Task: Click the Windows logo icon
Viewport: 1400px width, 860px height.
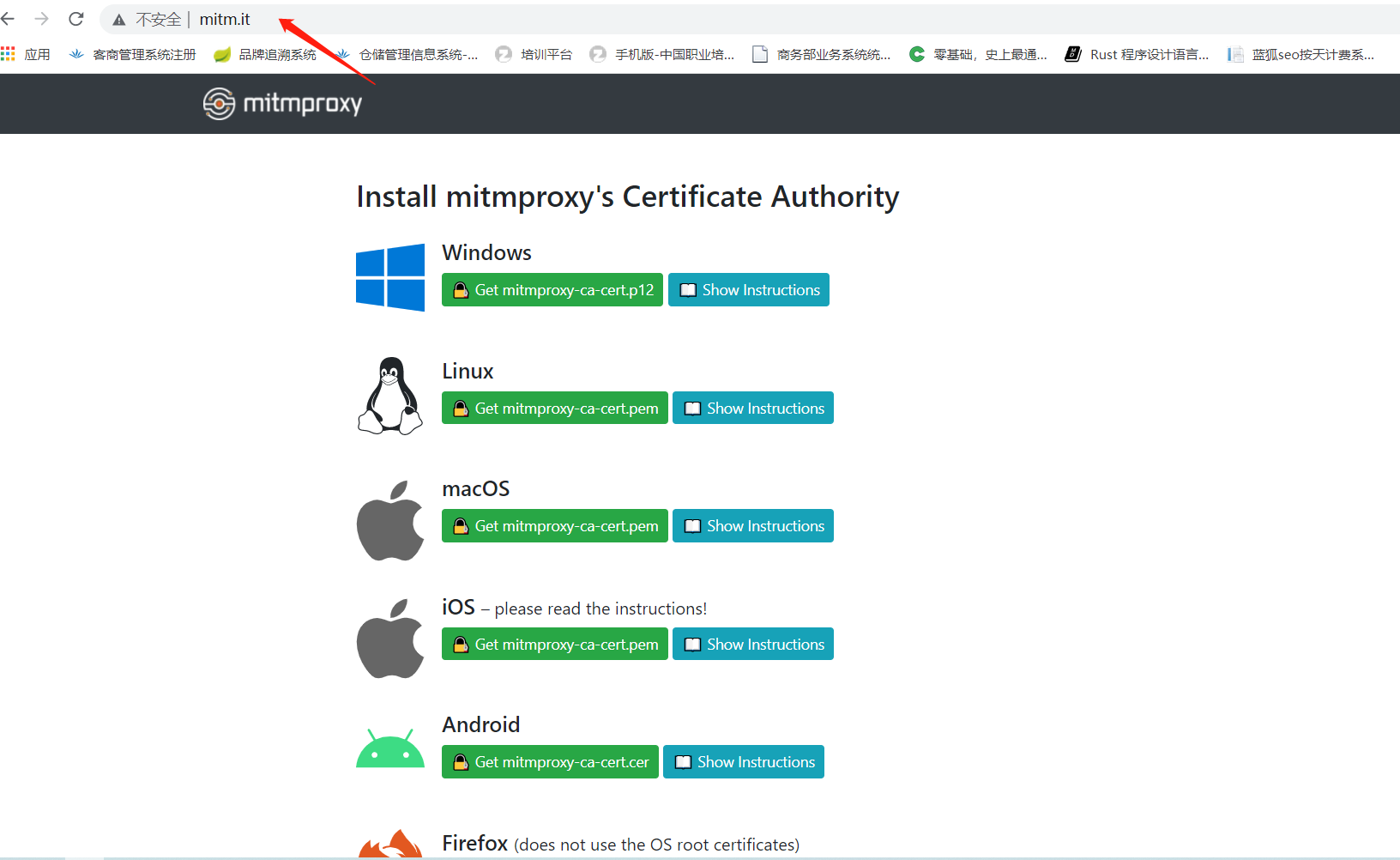Action: click(390, 277)
